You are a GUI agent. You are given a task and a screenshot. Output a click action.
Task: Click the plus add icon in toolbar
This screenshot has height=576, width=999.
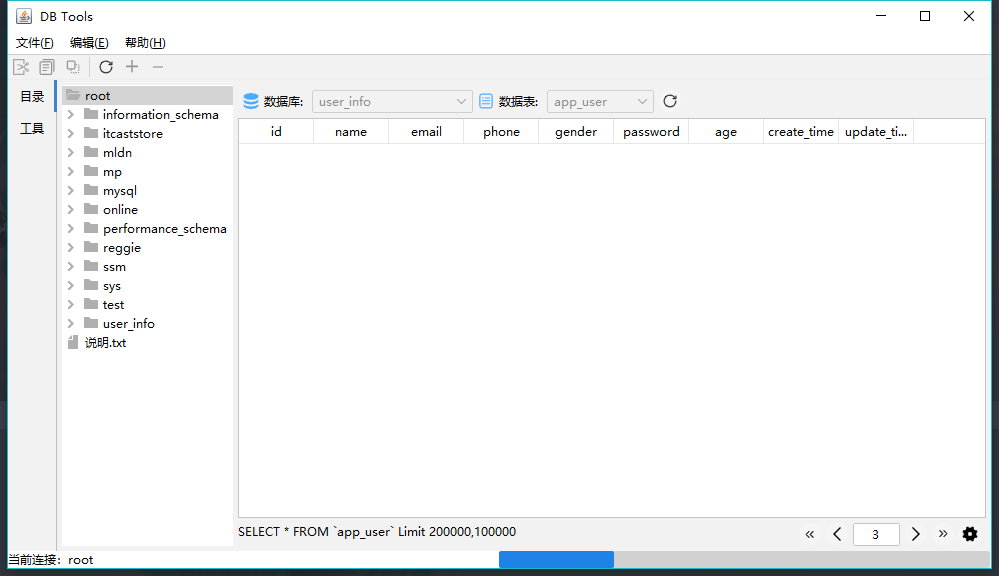[x=132, y=67]
